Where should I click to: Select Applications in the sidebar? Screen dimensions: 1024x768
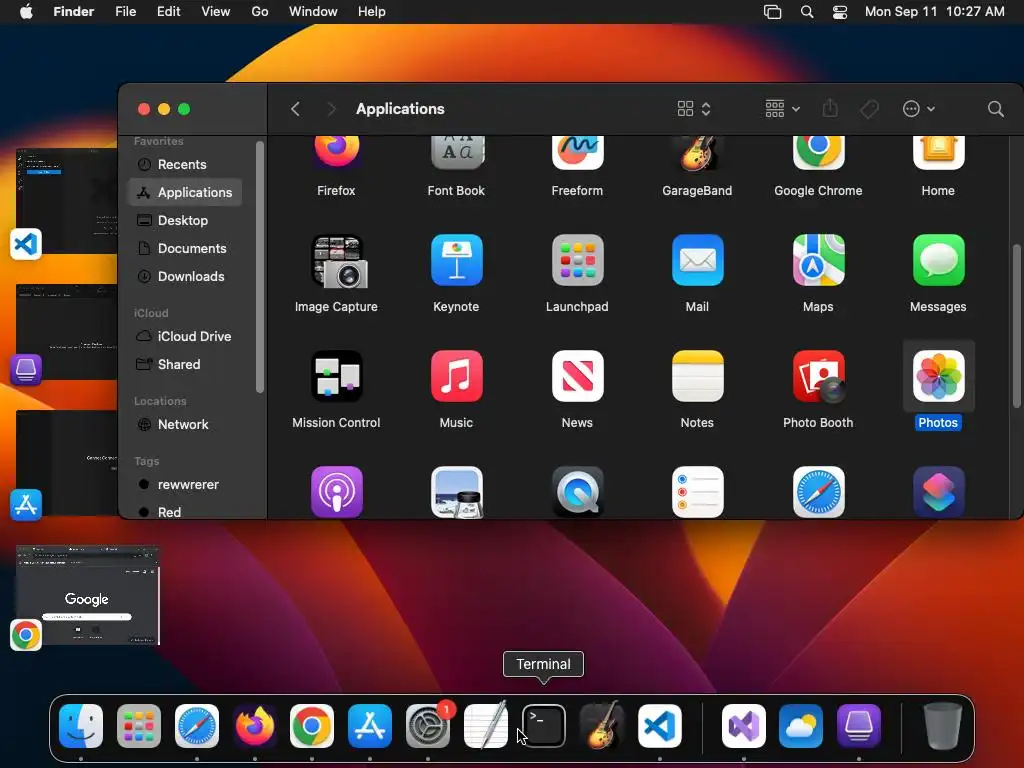pos(185,192)
